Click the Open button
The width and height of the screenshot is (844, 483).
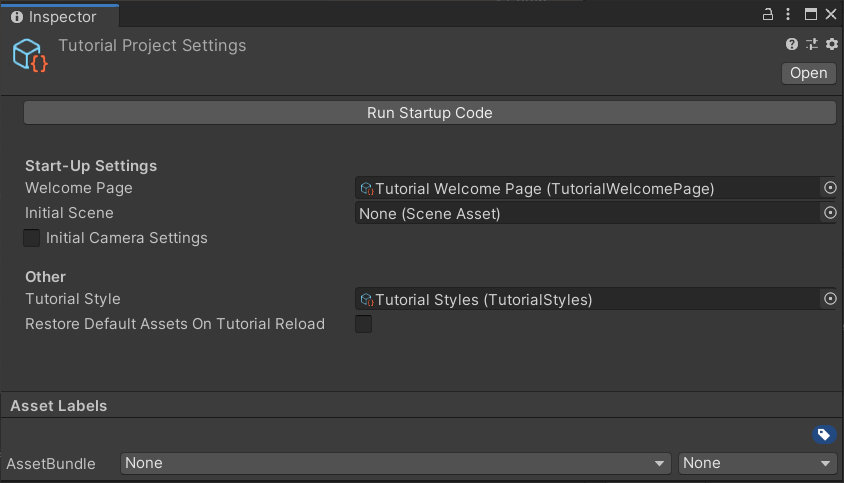click(808, 73)
